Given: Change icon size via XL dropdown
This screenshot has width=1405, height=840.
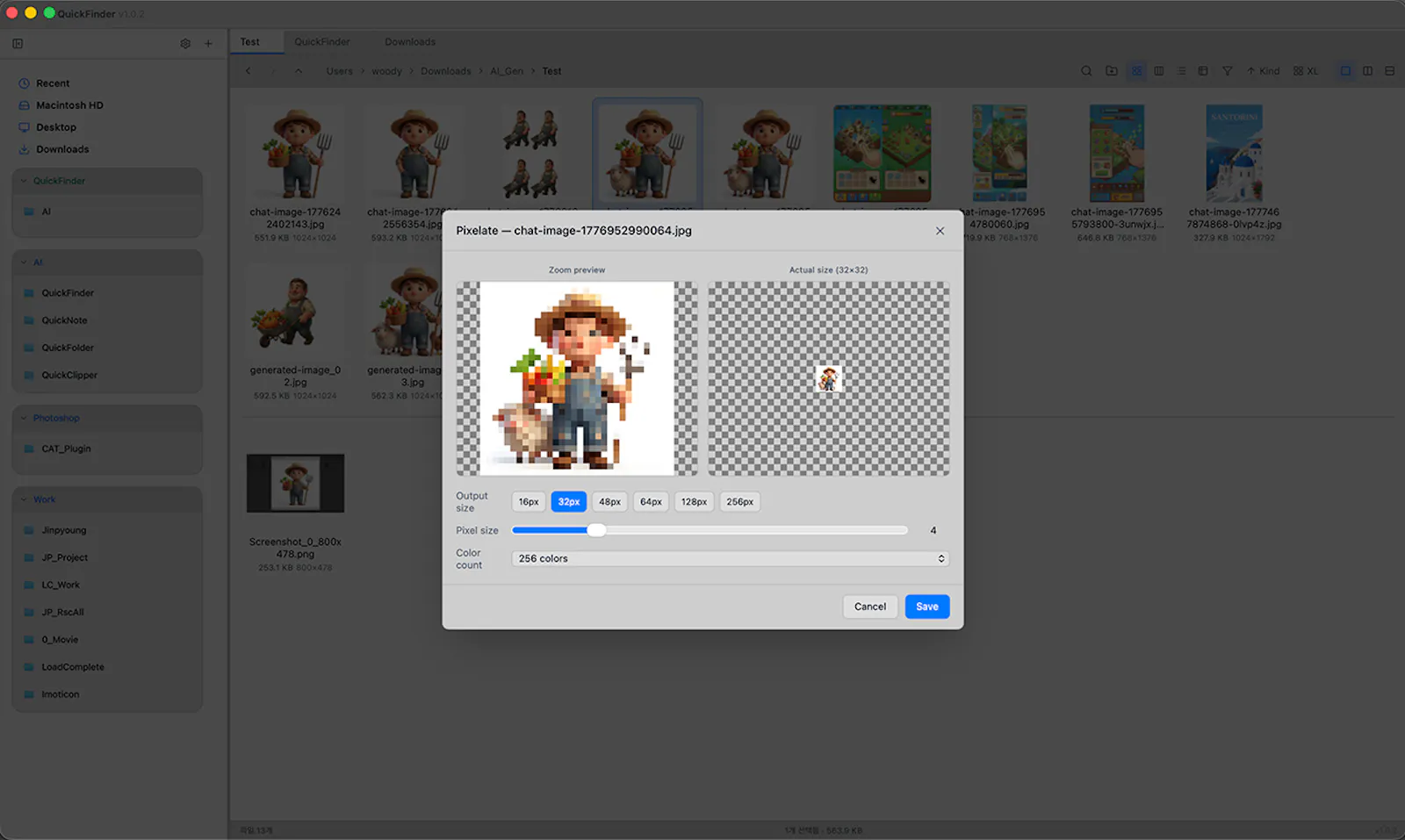Looking at the screenshot, I should 1306,71.
